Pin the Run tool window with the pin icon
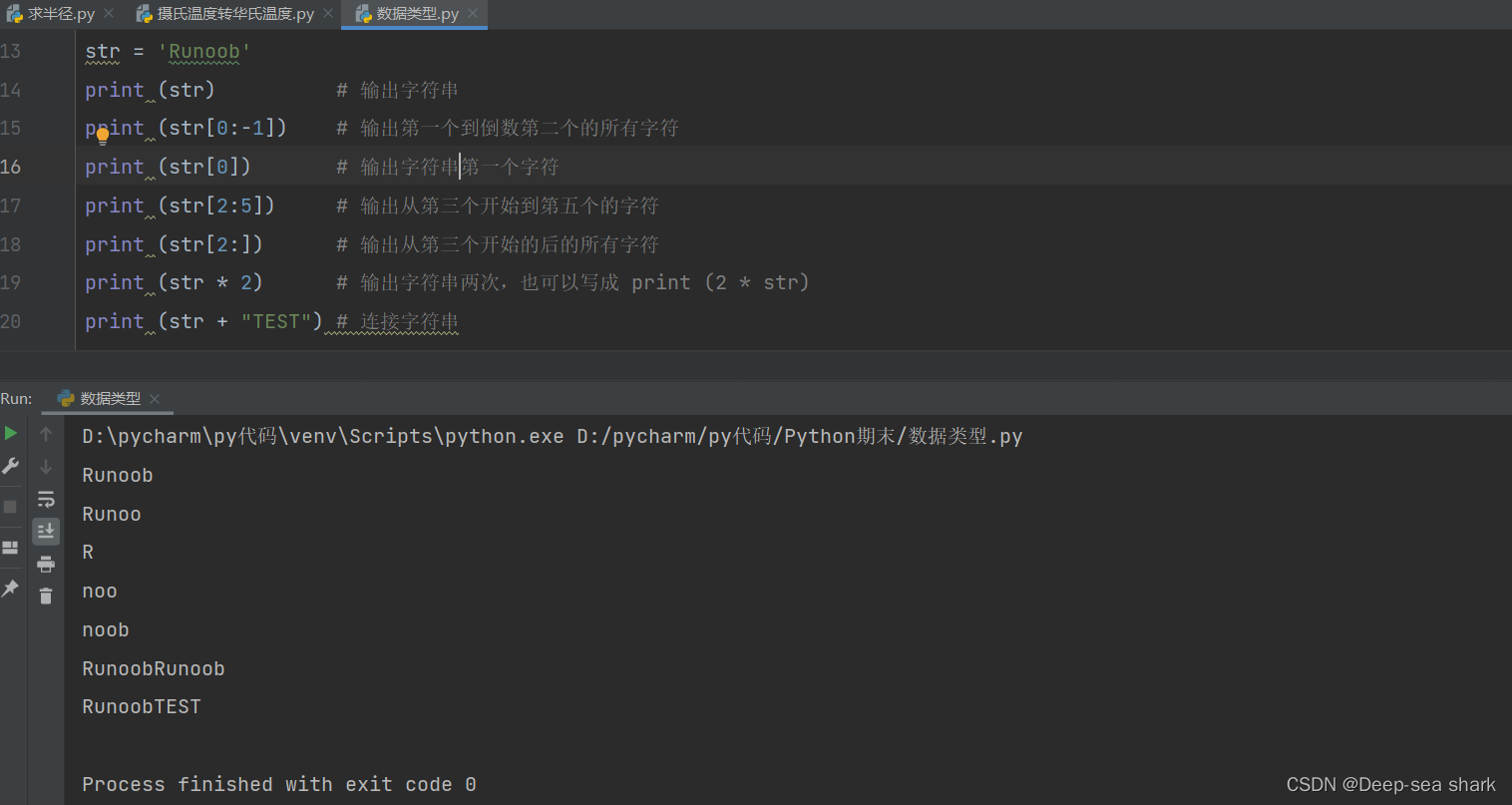Image resolution: width=1512 pixels, height=805 pixels. (10, 588)
